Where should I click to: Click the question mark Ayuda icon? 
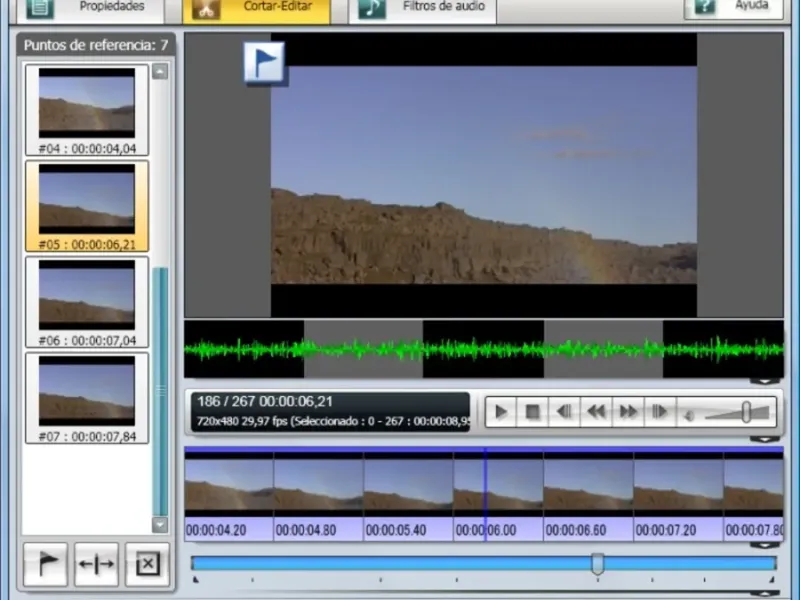705,8
